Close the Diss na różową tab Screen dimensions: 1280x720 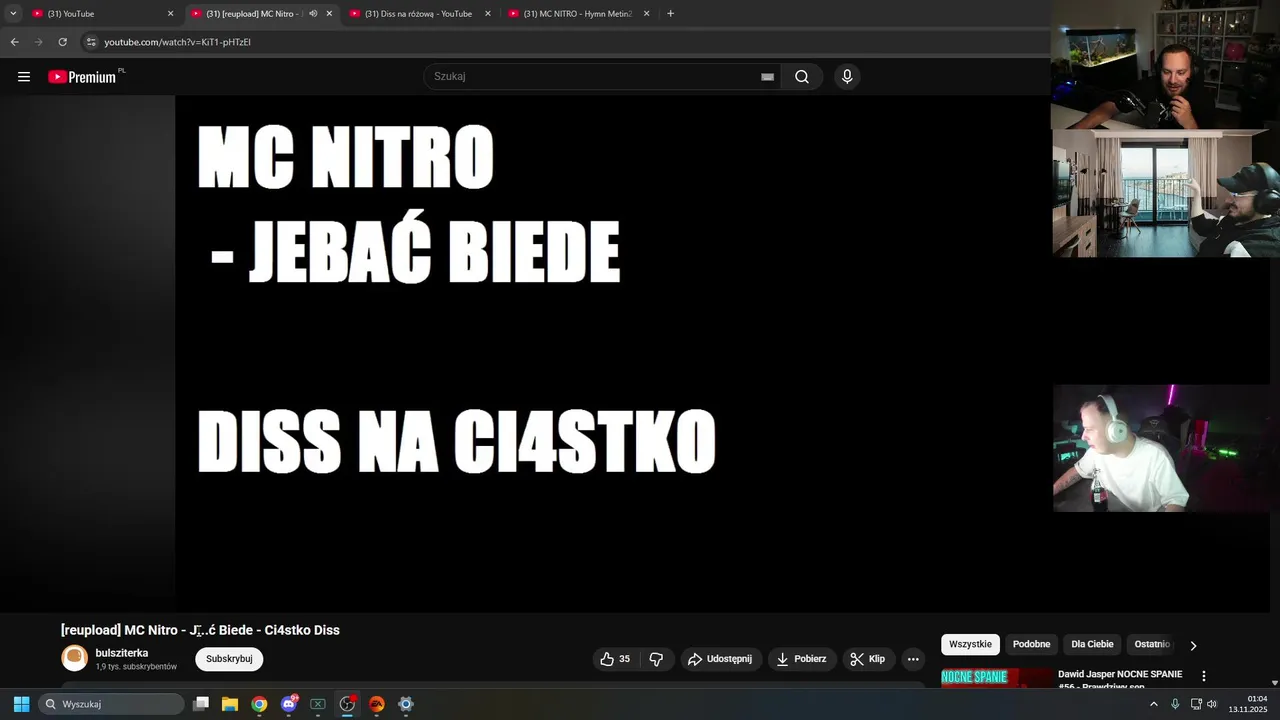tap(488, 14)
